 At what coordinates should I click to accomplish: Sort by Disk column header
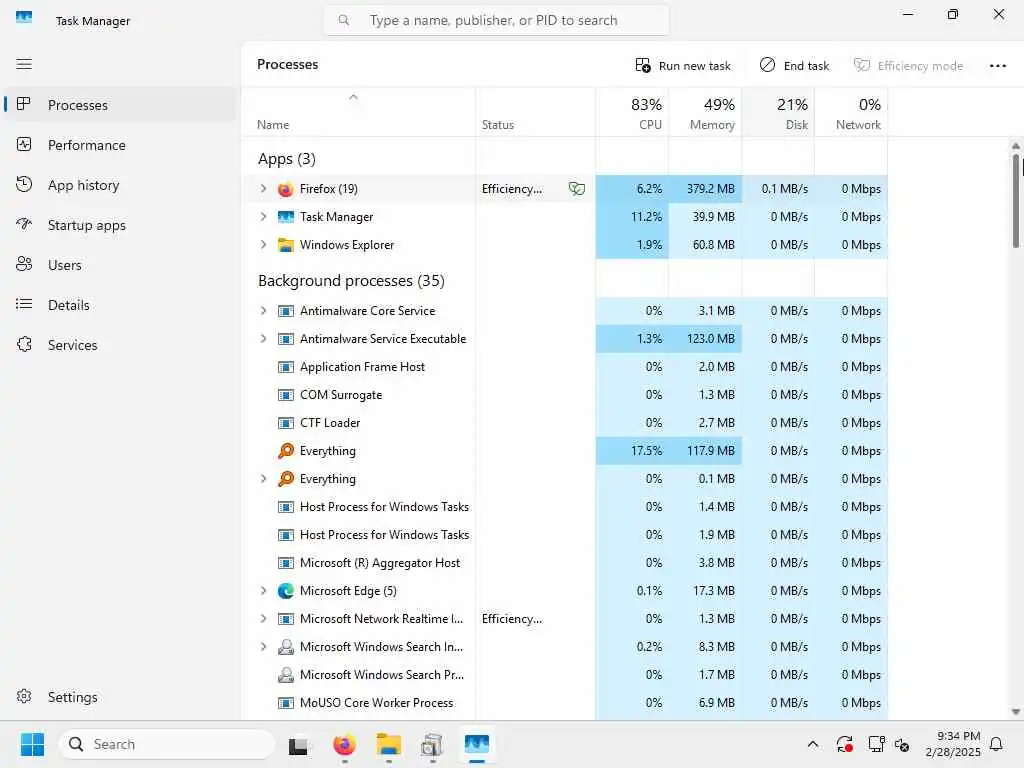(x=778, y=112)
